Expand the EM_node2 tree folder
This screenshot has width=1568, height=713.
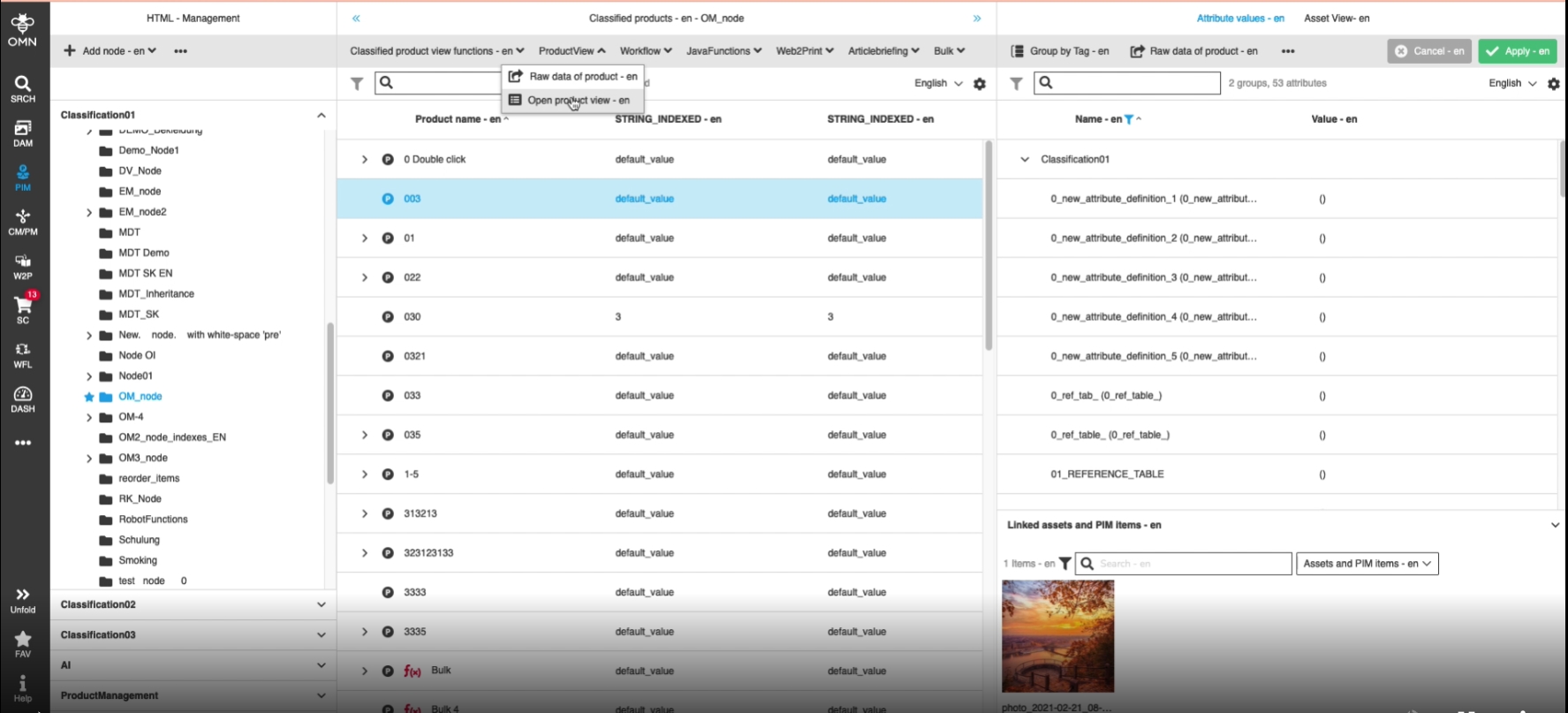89,212
